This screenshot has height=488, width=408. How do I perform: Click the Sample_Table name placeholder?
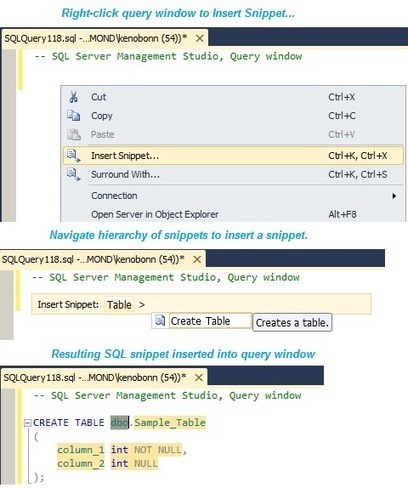(x=170, y=423)
